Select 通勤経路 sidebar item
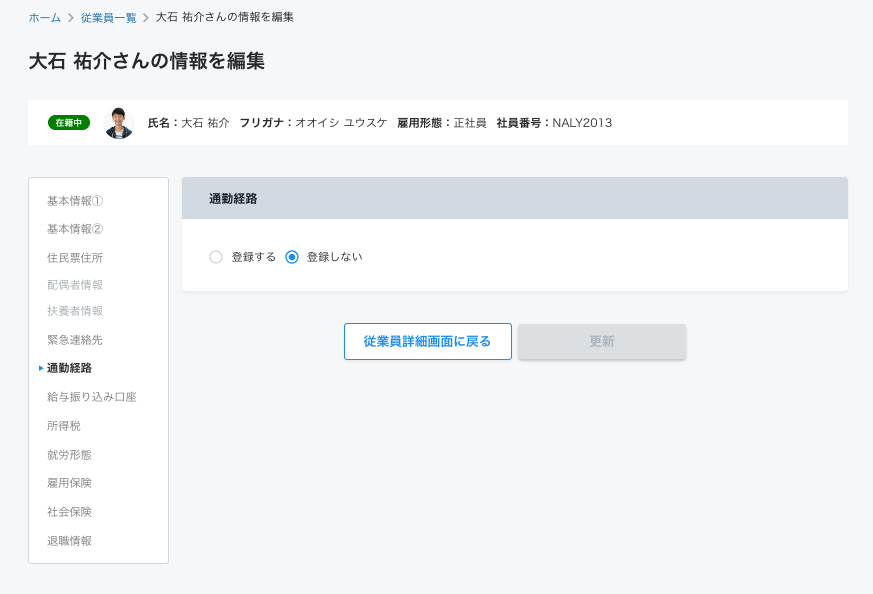The width and height of the screenshot is (873, 594). pos(69,368)
